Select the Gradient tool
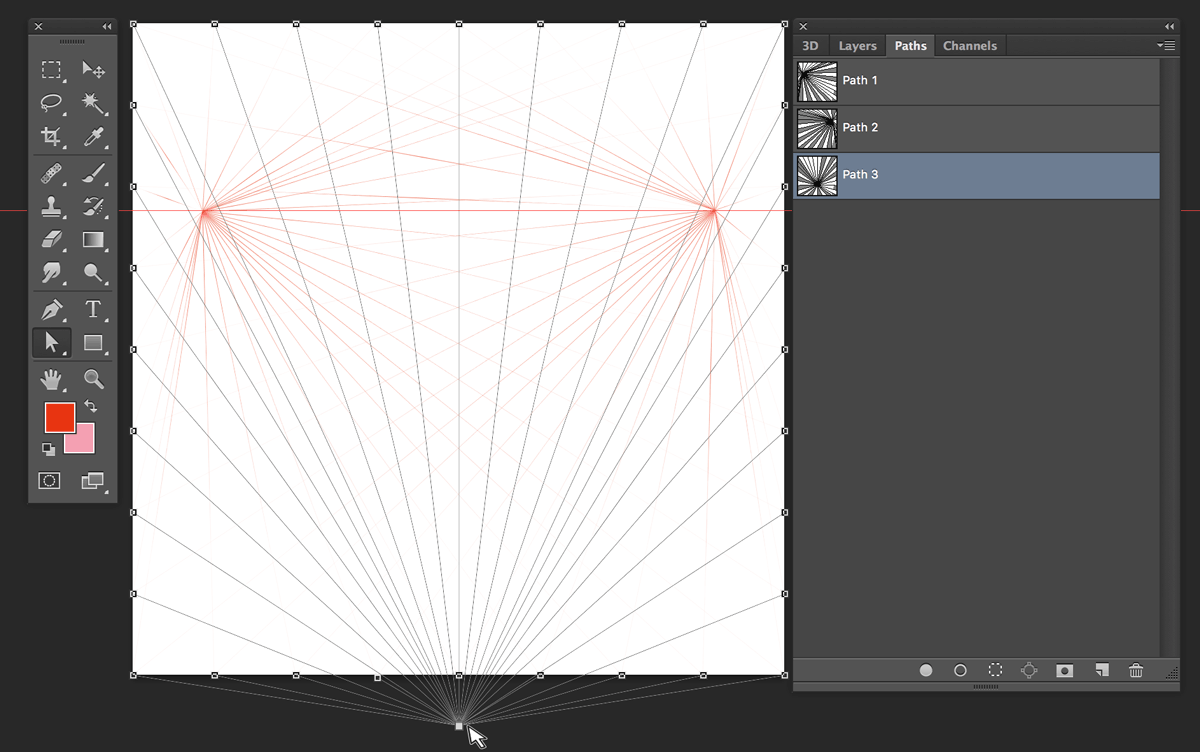1200x752 pixels. coord(94,240)
